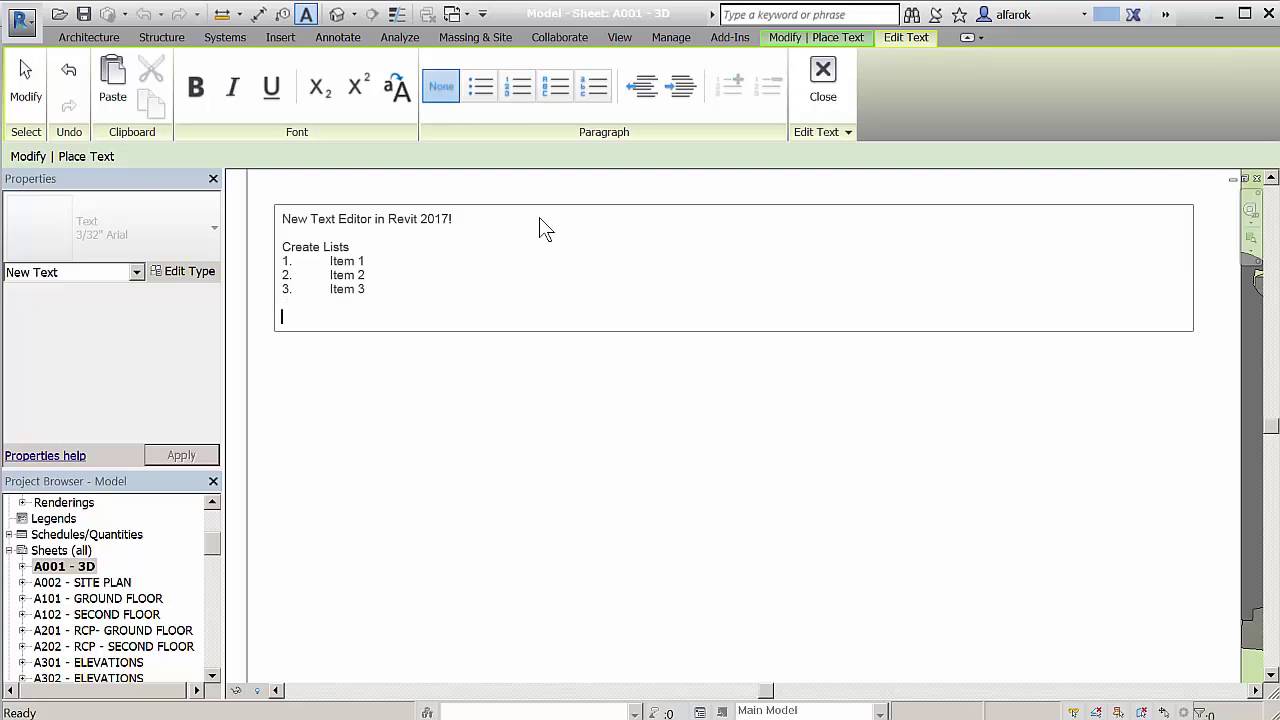The image size is (1280, 720).
Task: Open the Collaborate ribbon tab
Action: [x=560, y=37]
